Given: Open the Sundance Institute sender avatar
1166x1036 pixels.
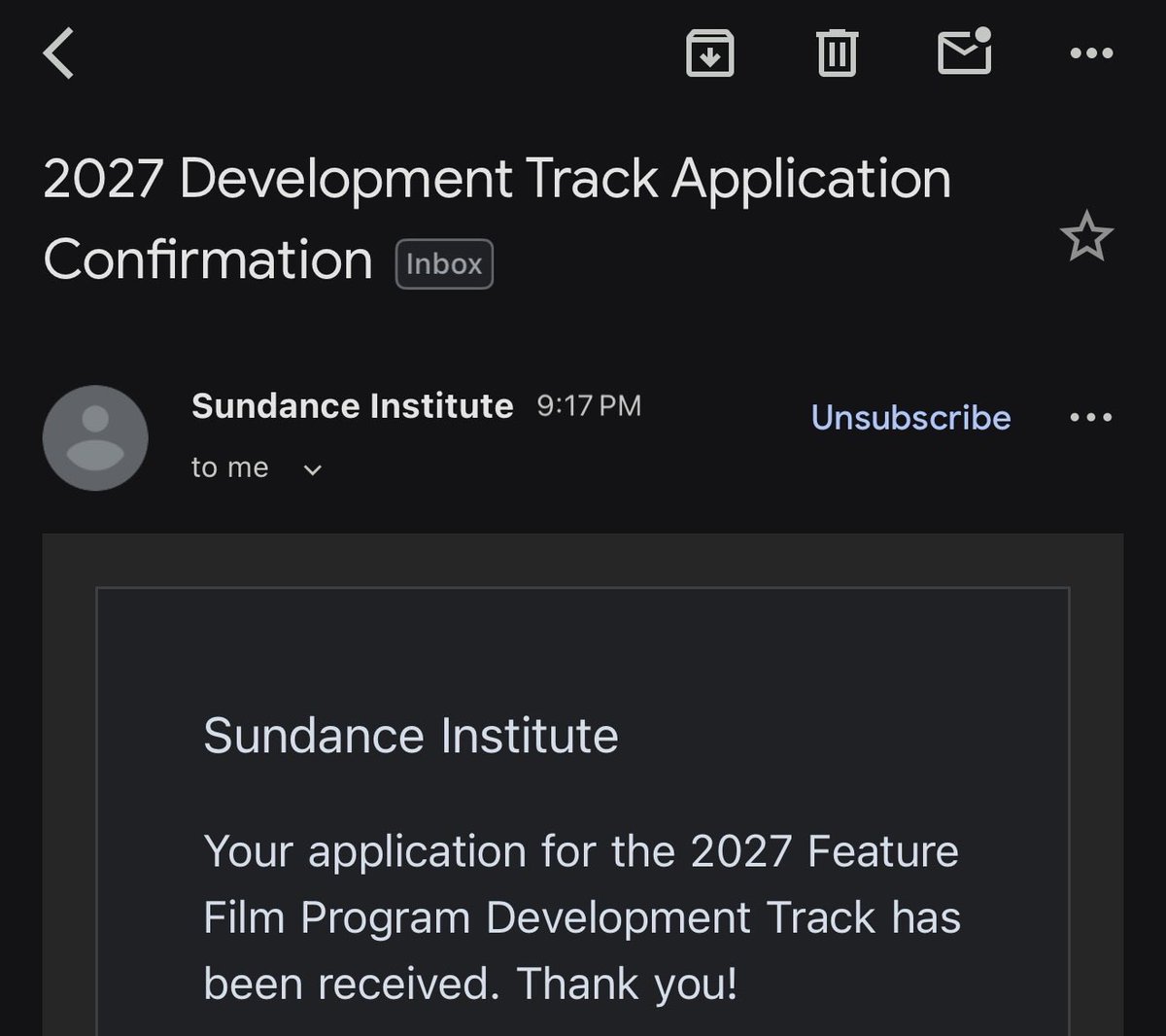Looking at the screenshot, I should click(x=95, y=437).
